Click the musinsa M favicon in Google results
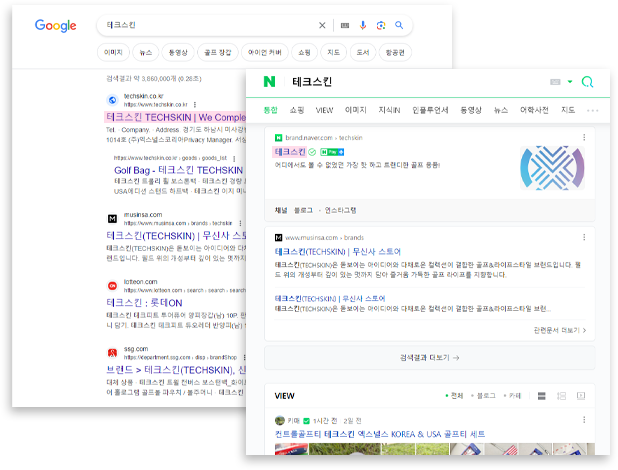Image resolution: width=618 pixels, height=470 pixels. [112, 219]
